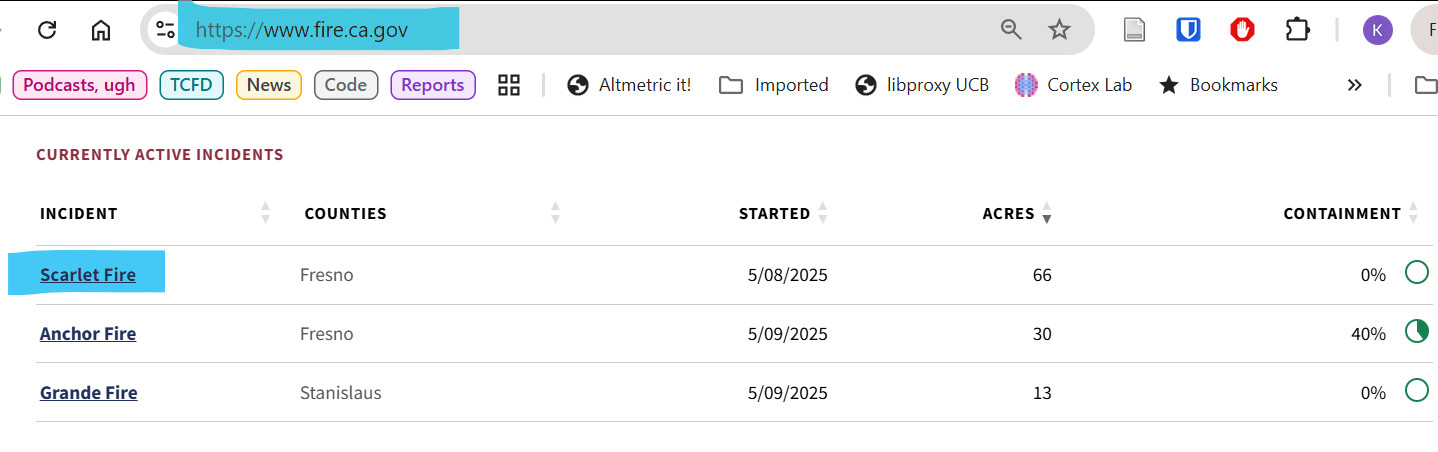
Task: Open the Grande Fire incident link
Action: point(89,393)
